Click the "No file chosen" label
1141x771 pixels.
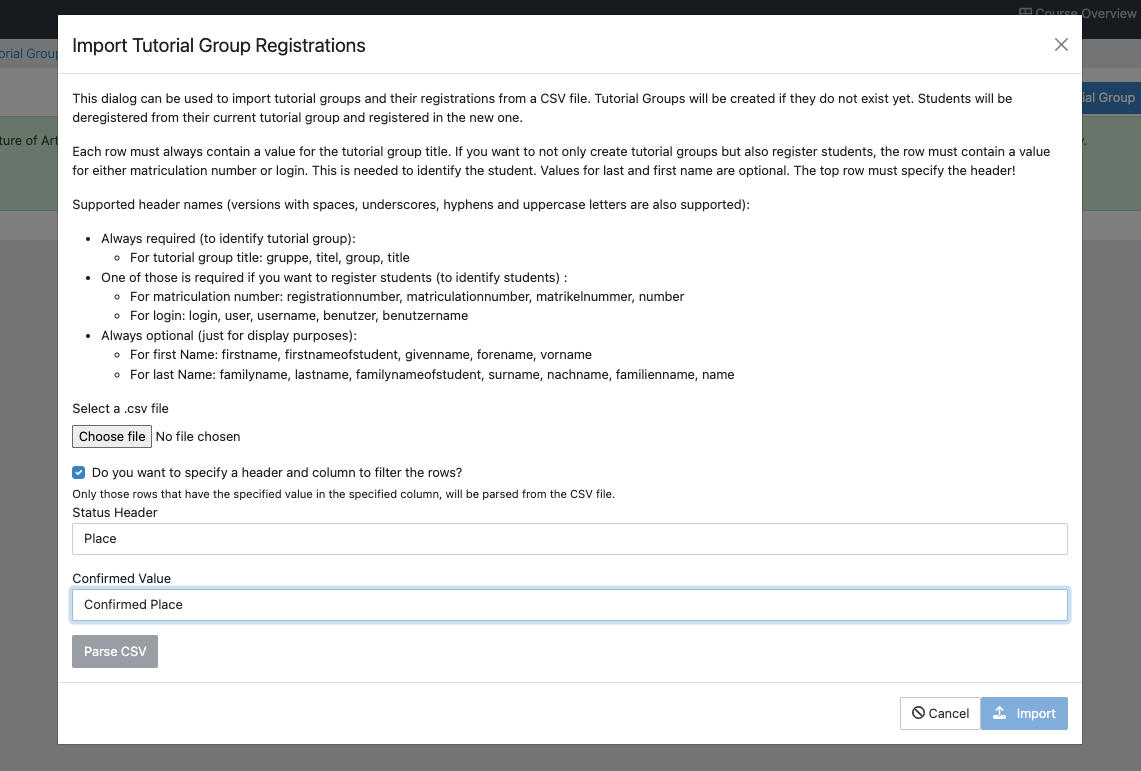click(x=199, y=436)
